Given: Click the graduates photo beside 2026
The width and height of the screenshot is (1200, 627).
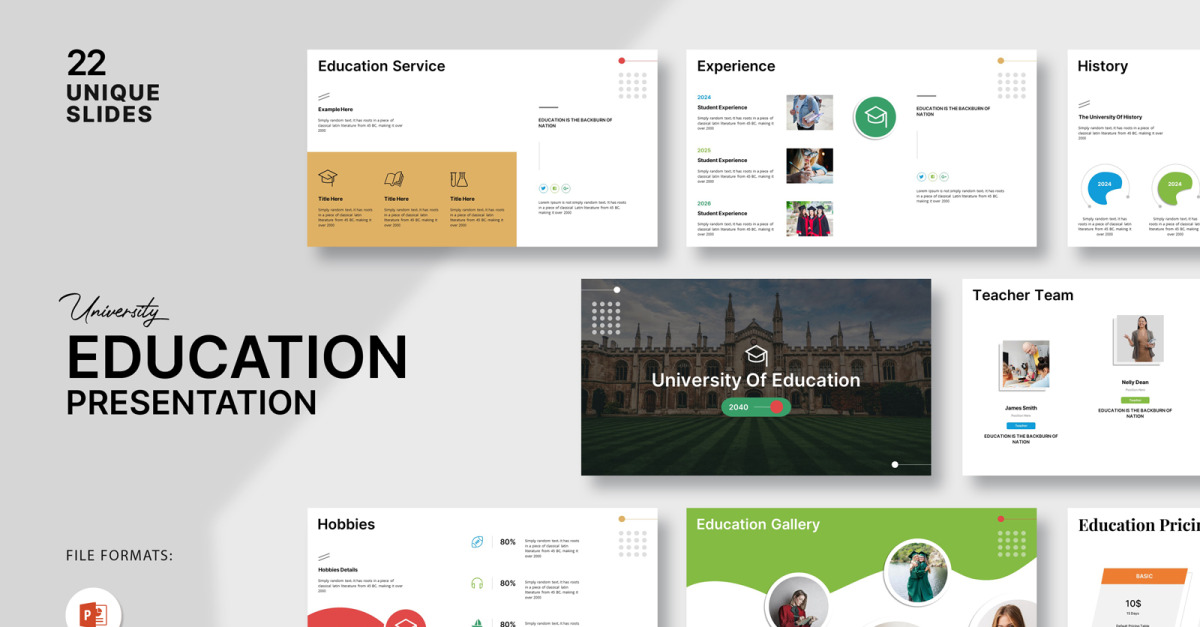Looking at the screenshot, I should coord(809,218).
